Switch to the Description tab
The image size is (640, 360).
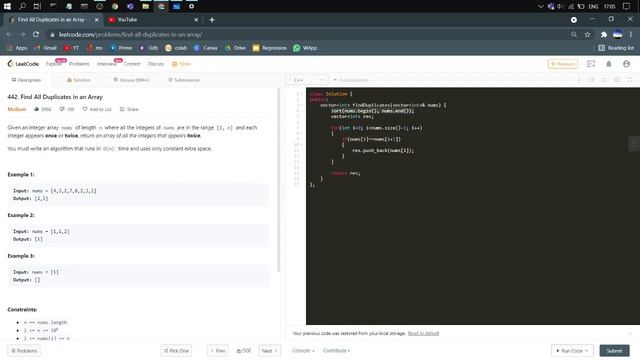[26, 80]
